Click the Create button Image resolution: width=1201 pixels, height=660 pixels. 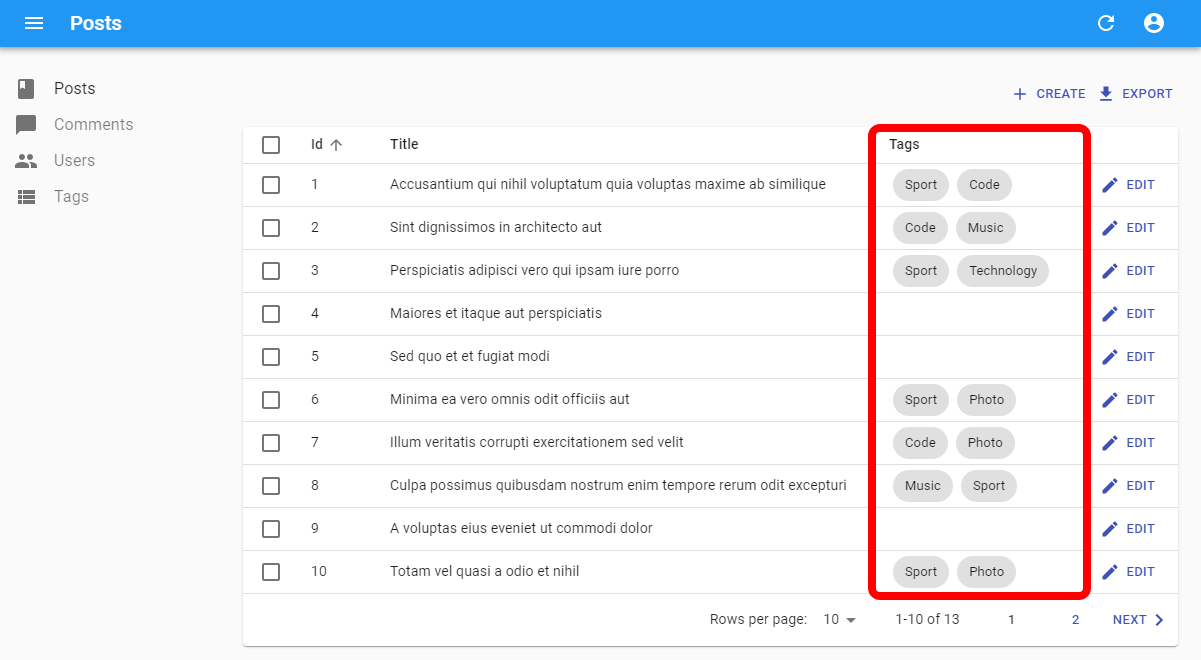(x=1049, y=94)
